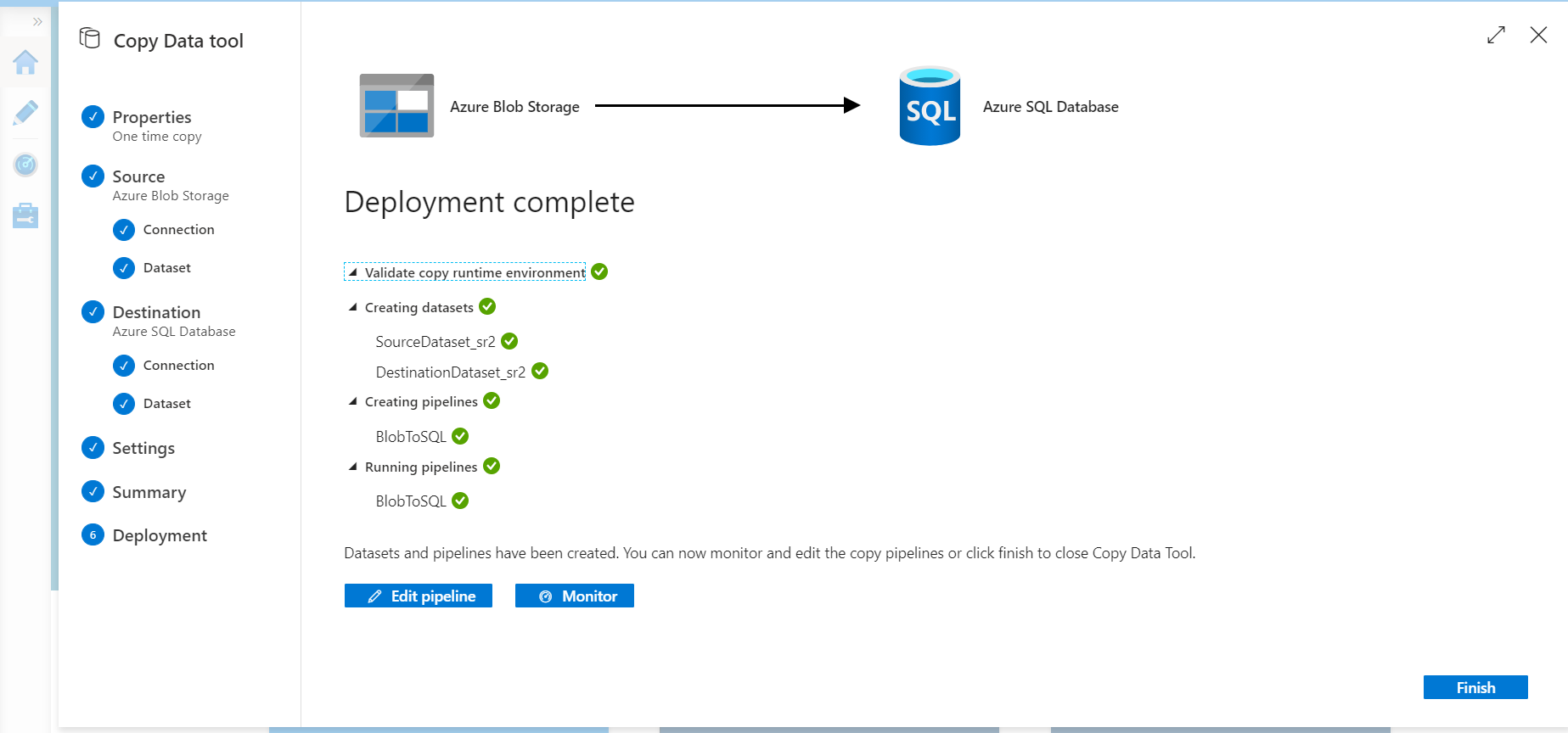Go to the Properties step
Image resolution: width=1568 pixels, height=733 pixels.
(x=152, y=117)
